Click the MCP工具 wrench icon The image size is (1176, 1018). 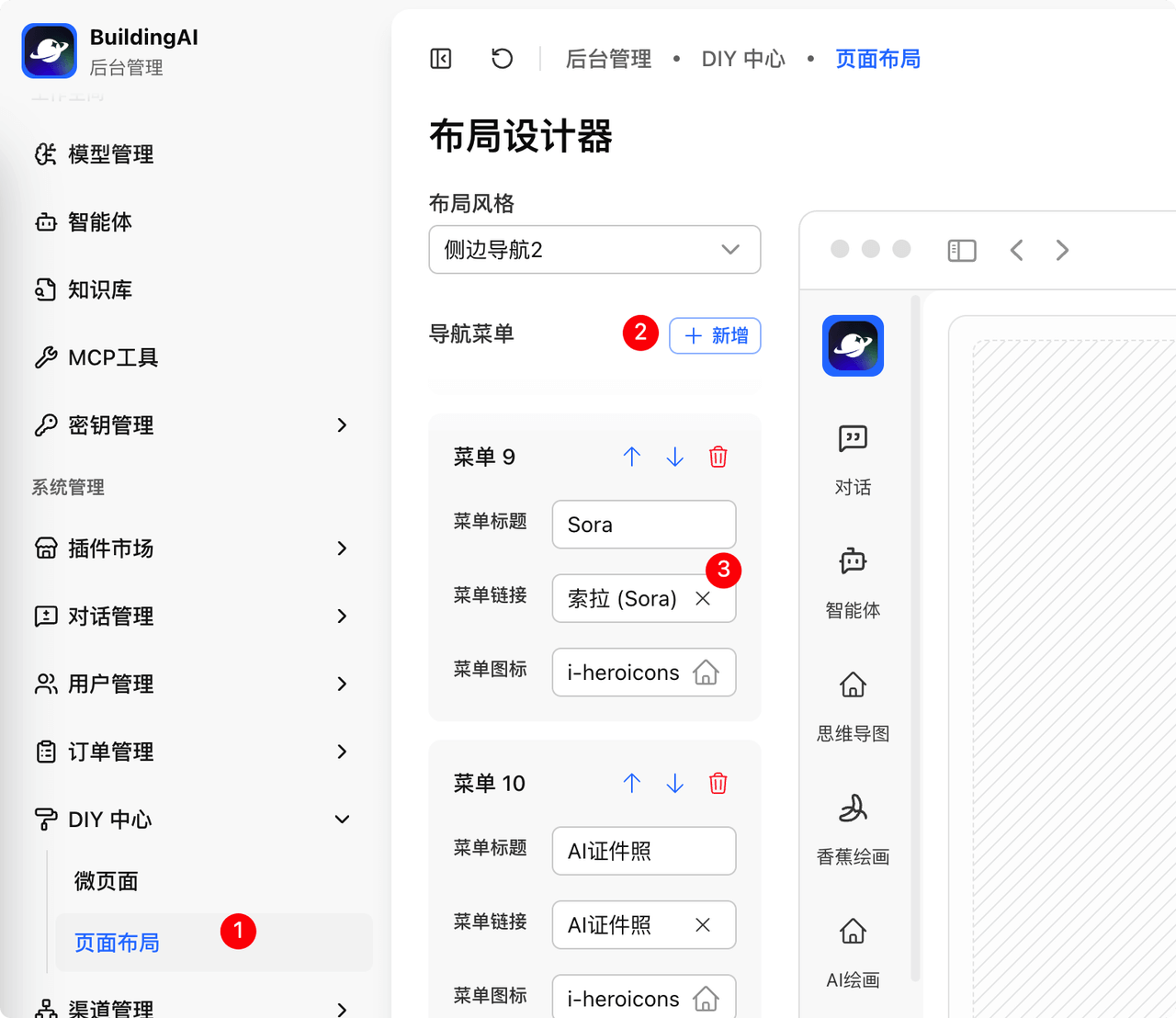(46, 357)
